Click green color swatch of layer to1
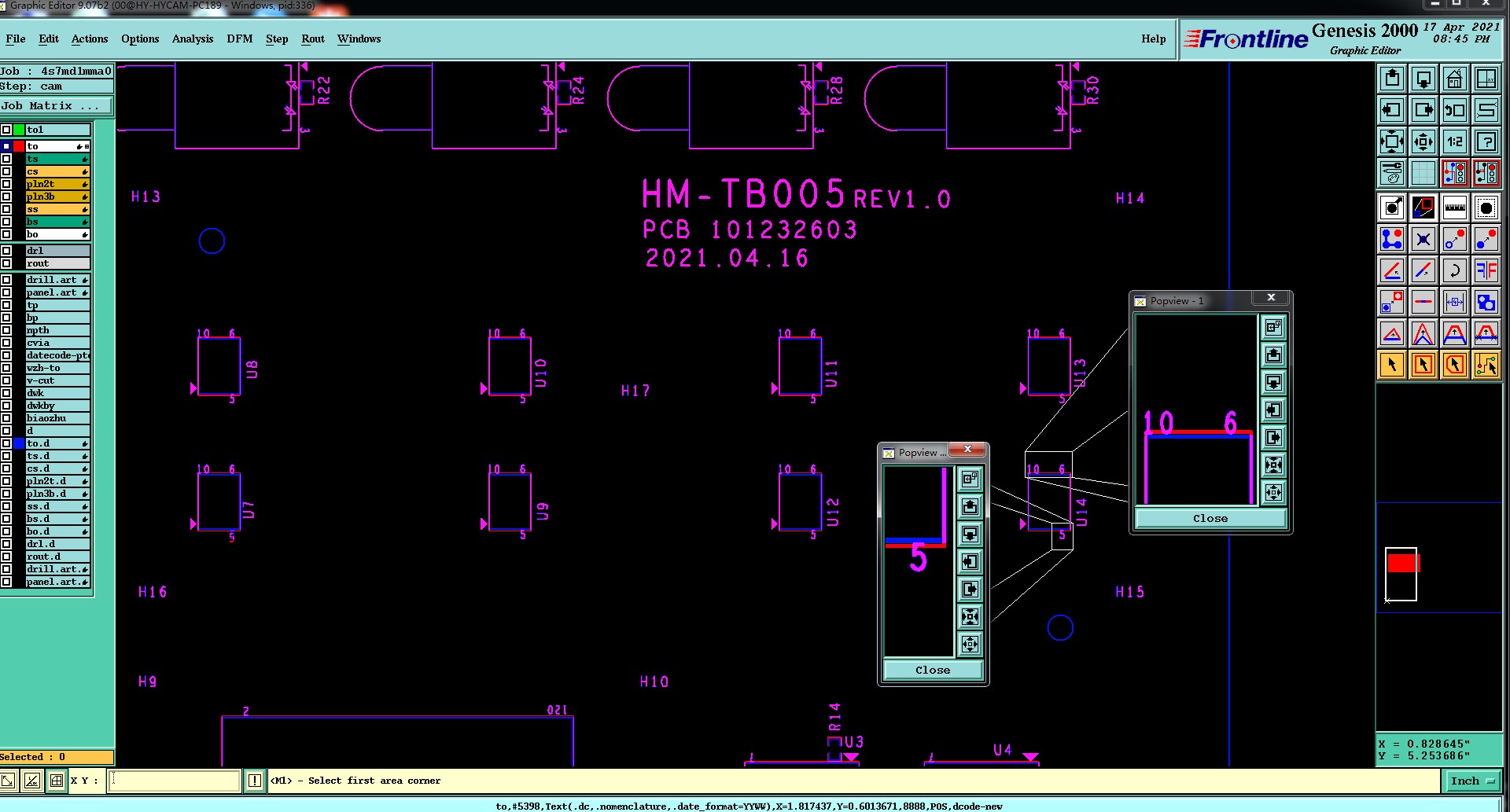Screen dimensions: 1510x812 coord(19,130)
